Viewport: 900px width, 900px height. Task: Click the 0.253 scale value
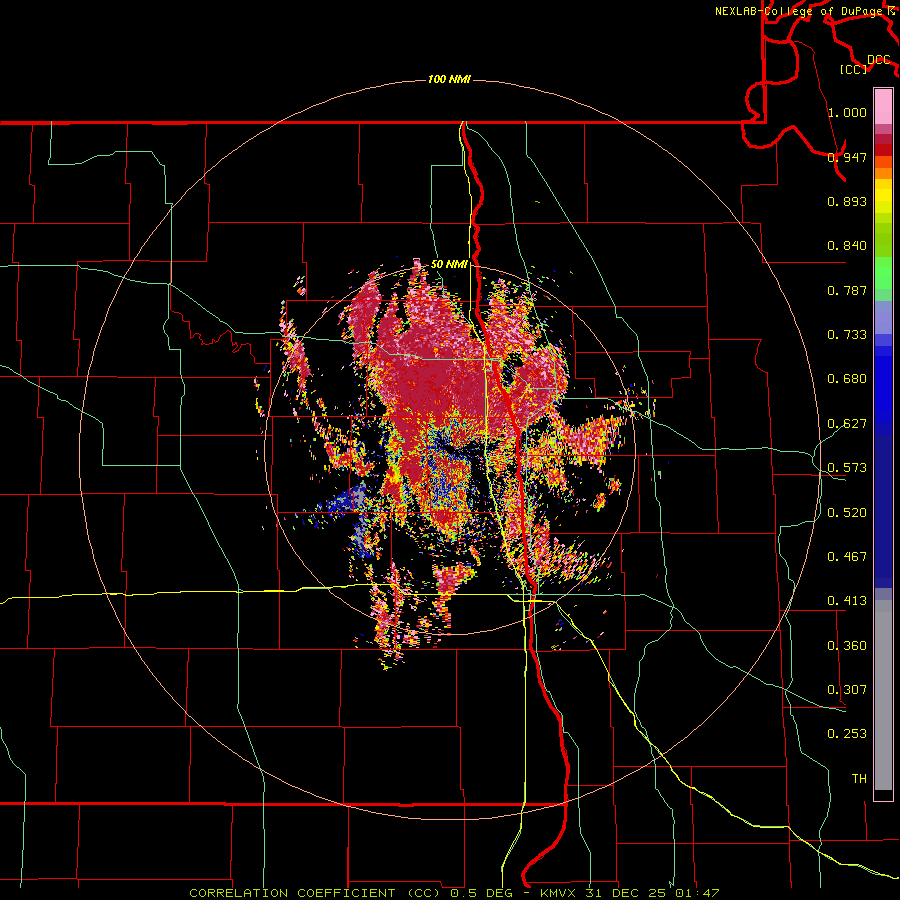[847, 734]
